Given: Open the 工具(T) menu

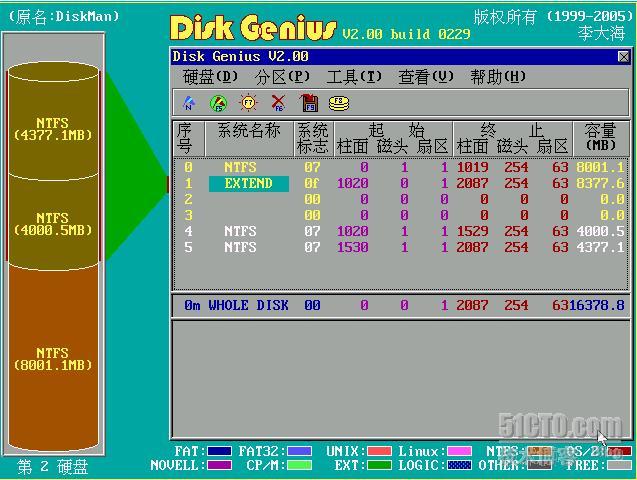Looking at the screenshot, I should tap(354, 77).
